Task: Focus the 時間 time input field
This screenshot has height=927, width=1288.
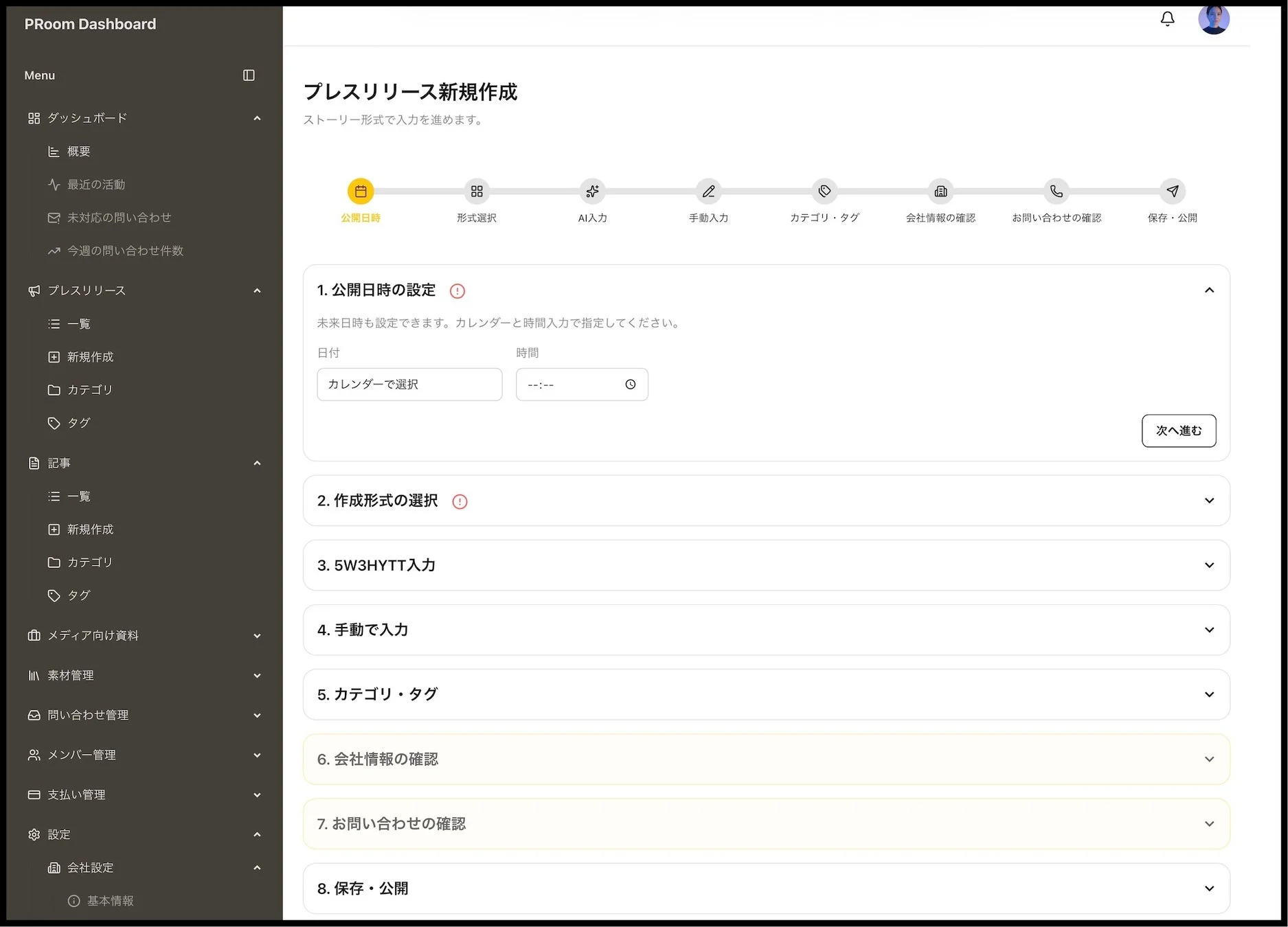Action: pos(582,385)
